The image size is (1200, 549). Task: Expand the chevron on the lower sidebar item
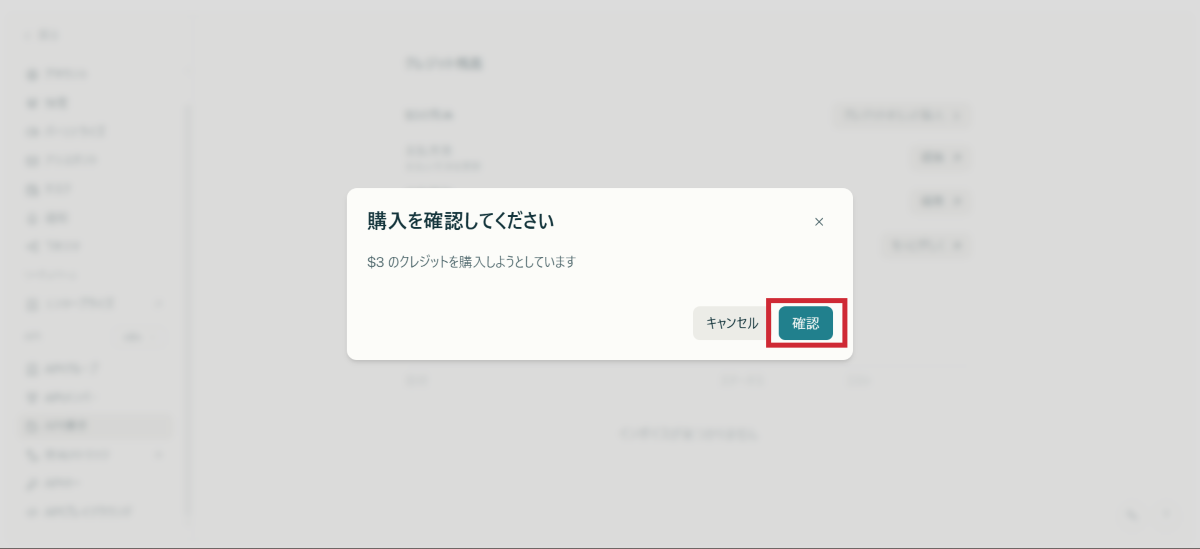158,454
